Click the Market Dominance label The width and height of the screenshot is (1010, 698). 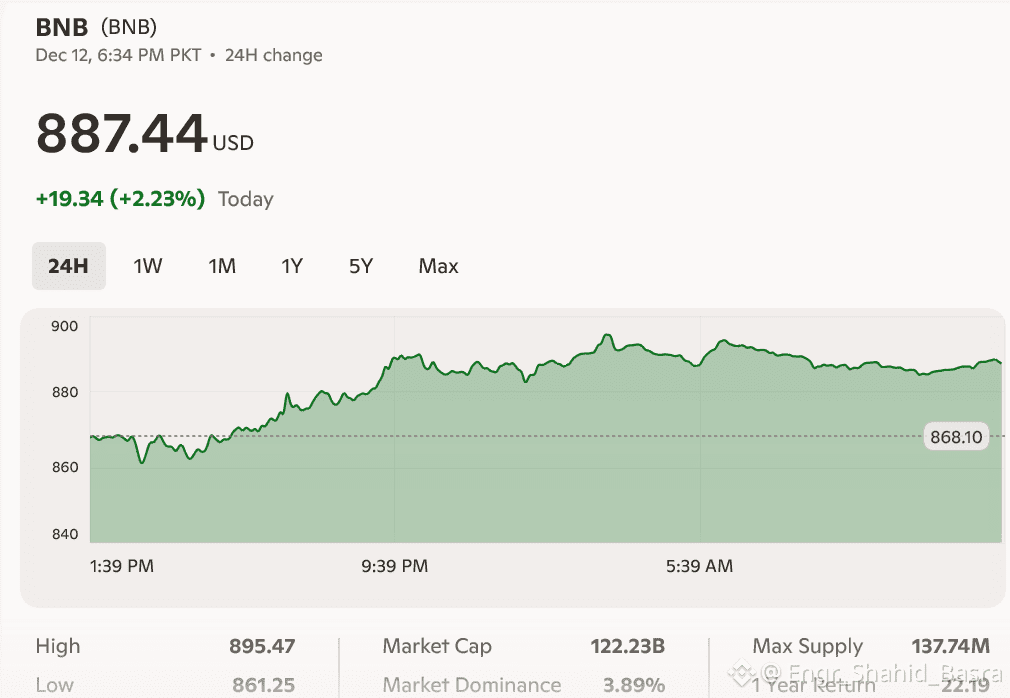point(472,685)
